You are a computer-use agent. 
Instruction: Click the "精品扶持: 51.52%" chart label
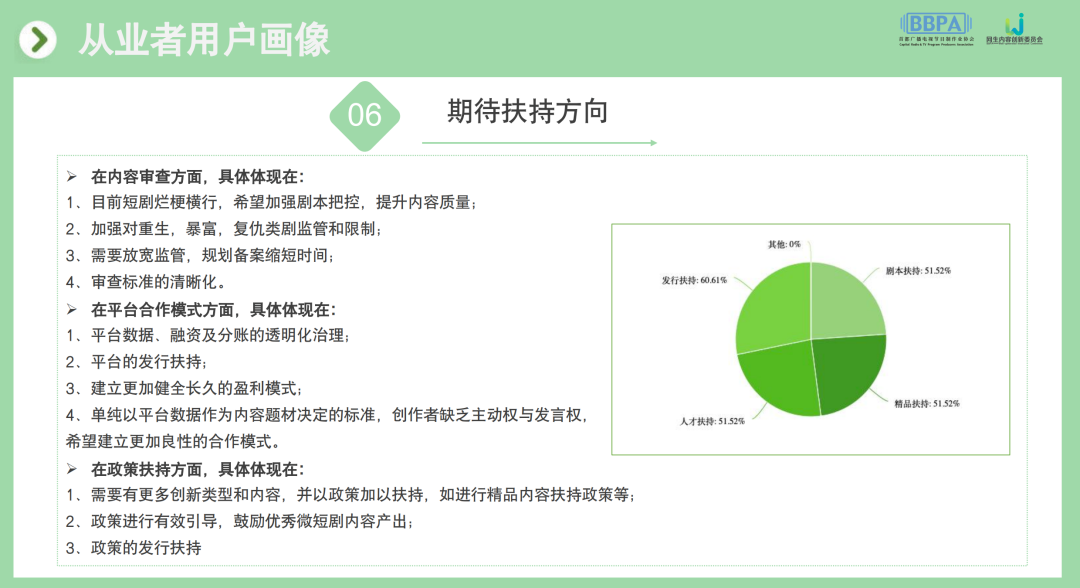926,404
